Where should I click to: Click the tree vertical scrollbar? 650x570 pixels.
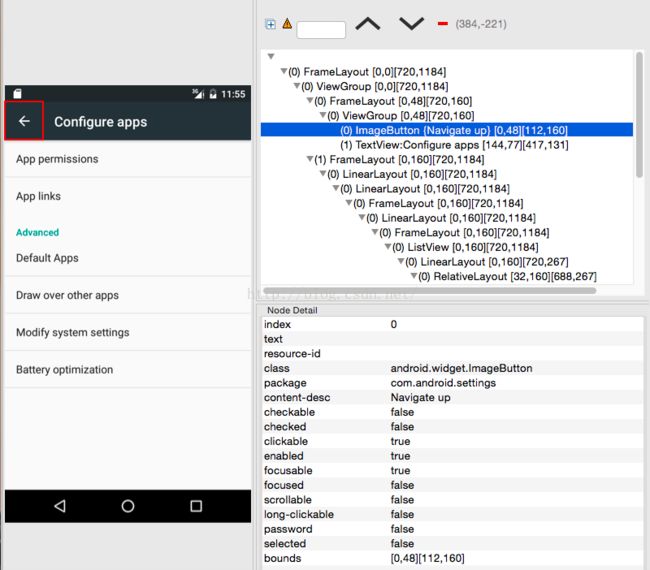tap(639, 115)
